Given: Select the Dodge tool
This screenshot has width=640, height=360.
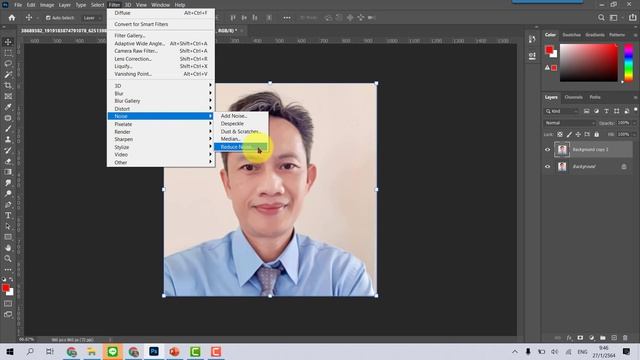Looking at the screenshot, I should tap(8, 193).
